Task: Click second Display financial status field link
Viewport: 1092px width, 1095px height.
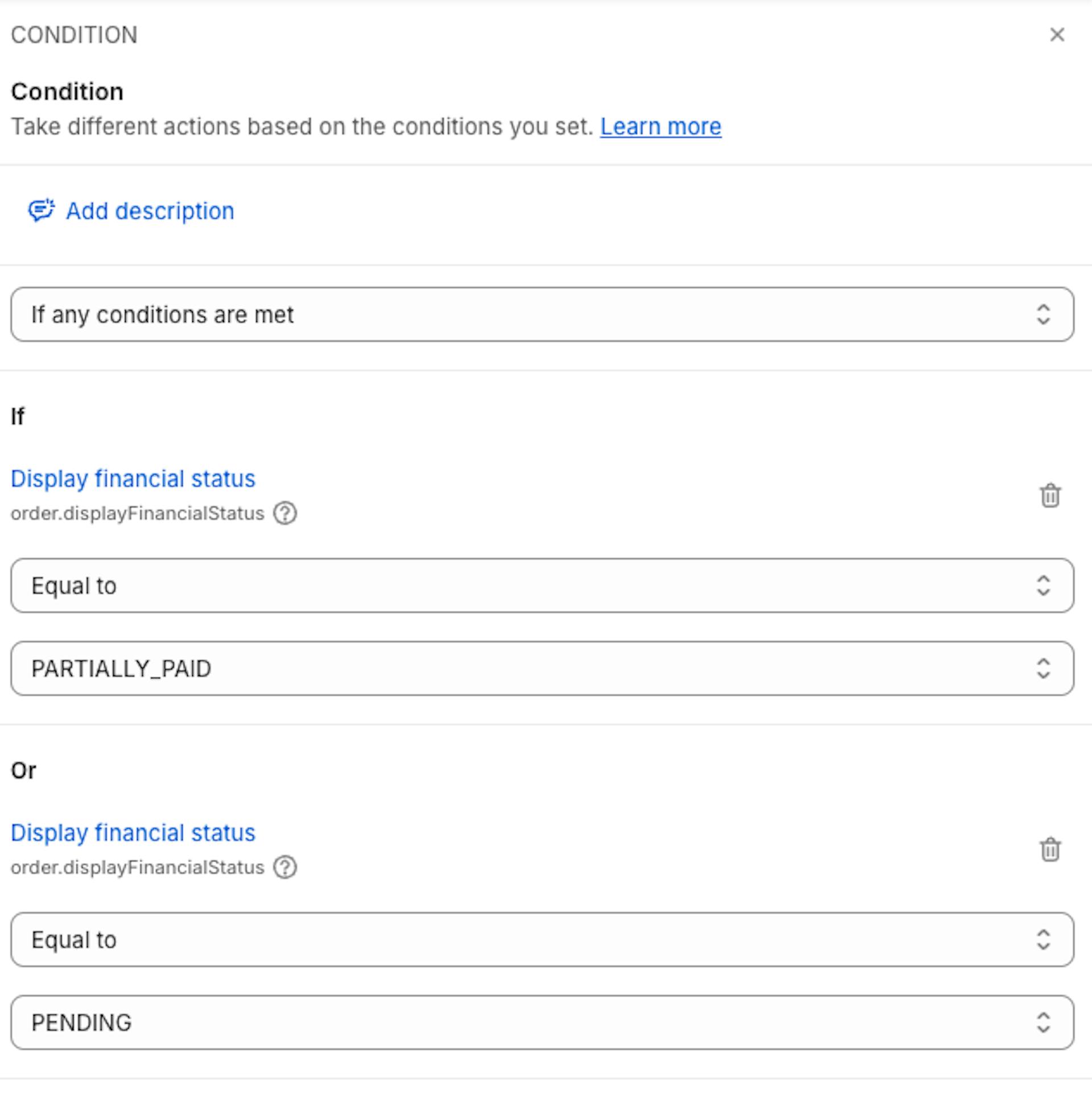Action: pyautogui.click(x=133, y=833)
